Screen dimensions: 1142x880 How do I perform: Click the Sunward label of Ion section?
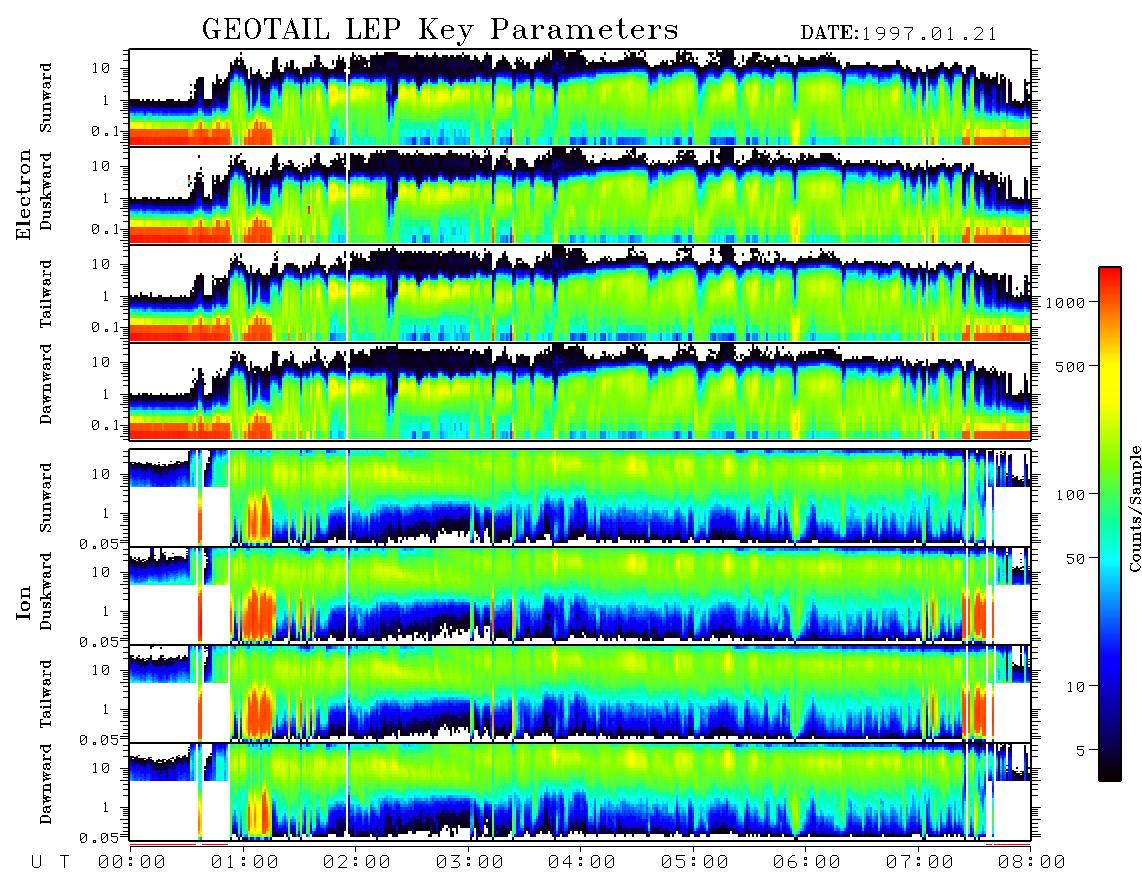point(46,498)
